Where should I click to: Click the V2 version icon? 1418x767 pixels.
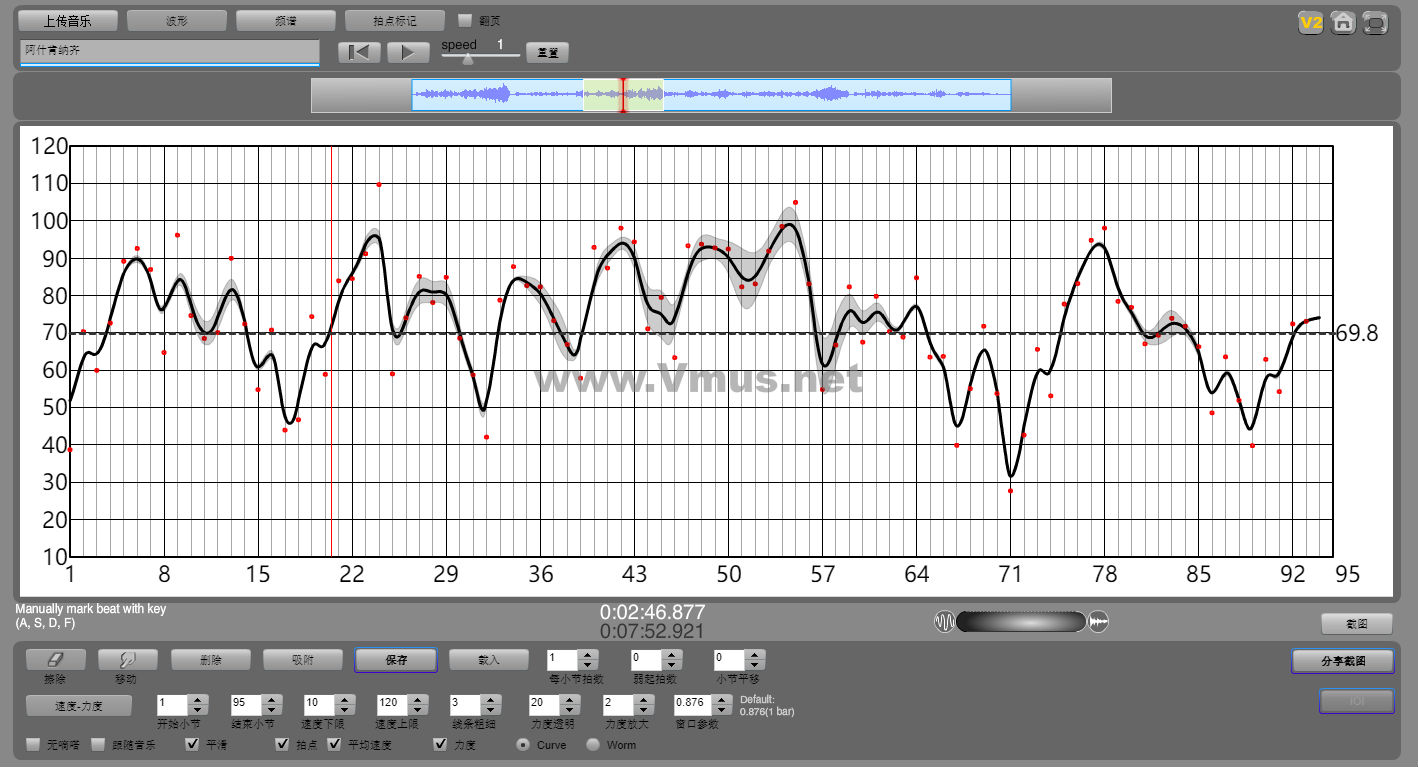pyautogui.click(x=1310, y=22)
